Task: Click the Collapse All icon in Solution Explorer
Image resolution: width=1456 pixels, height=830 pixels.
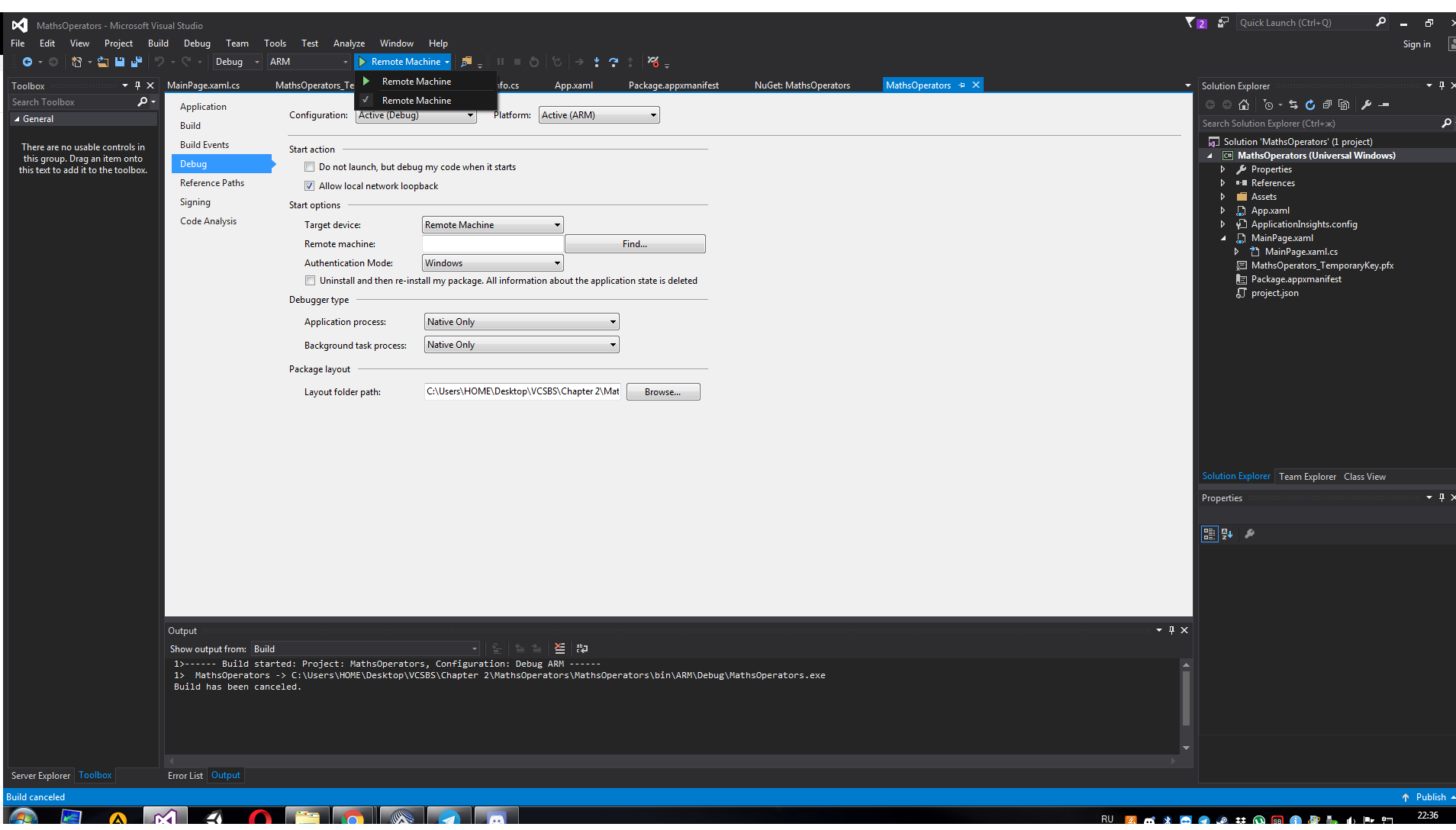Action: point(1327,105)
